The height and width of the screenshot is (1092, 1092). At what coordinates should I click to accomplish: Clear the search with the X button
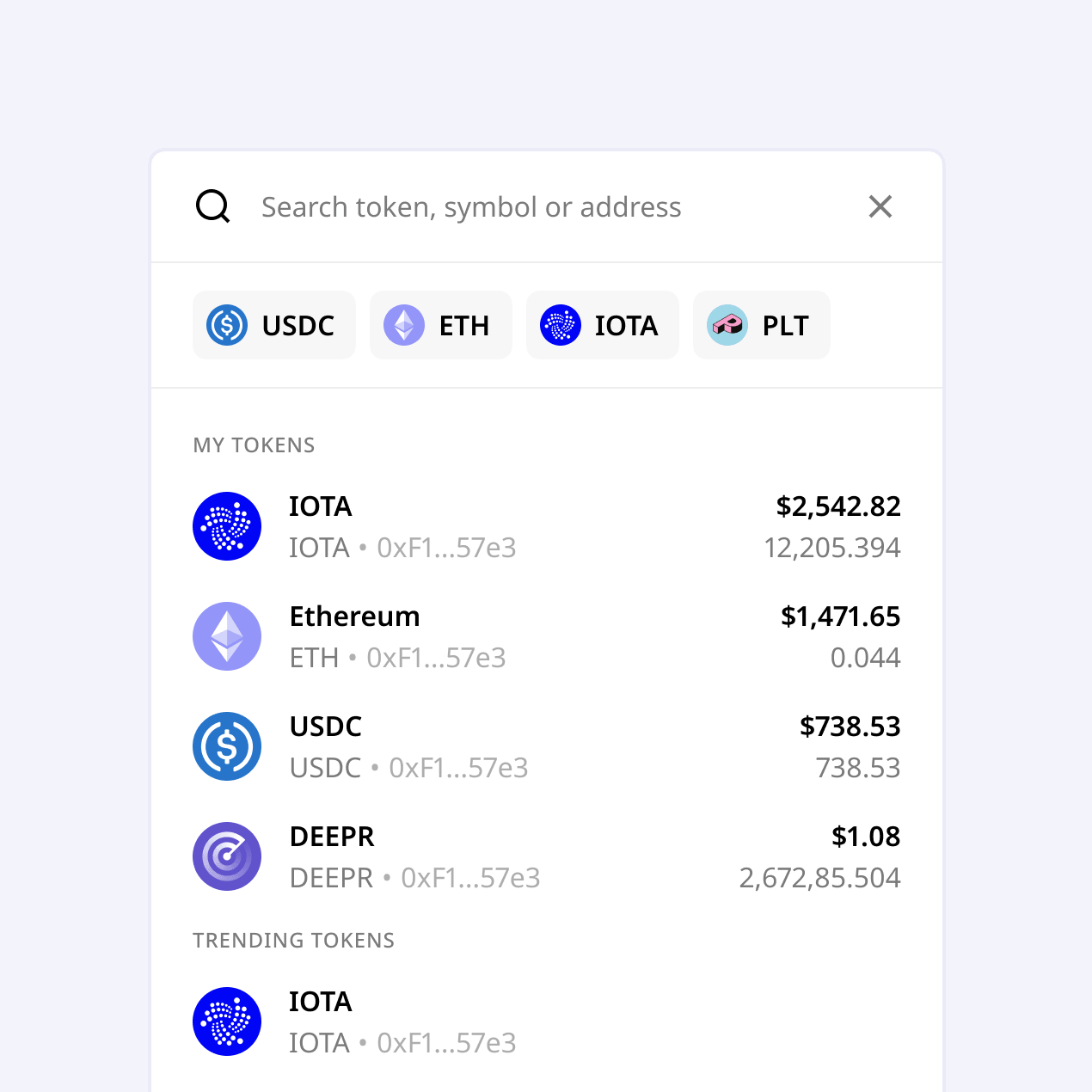click(x=880, y=206)
